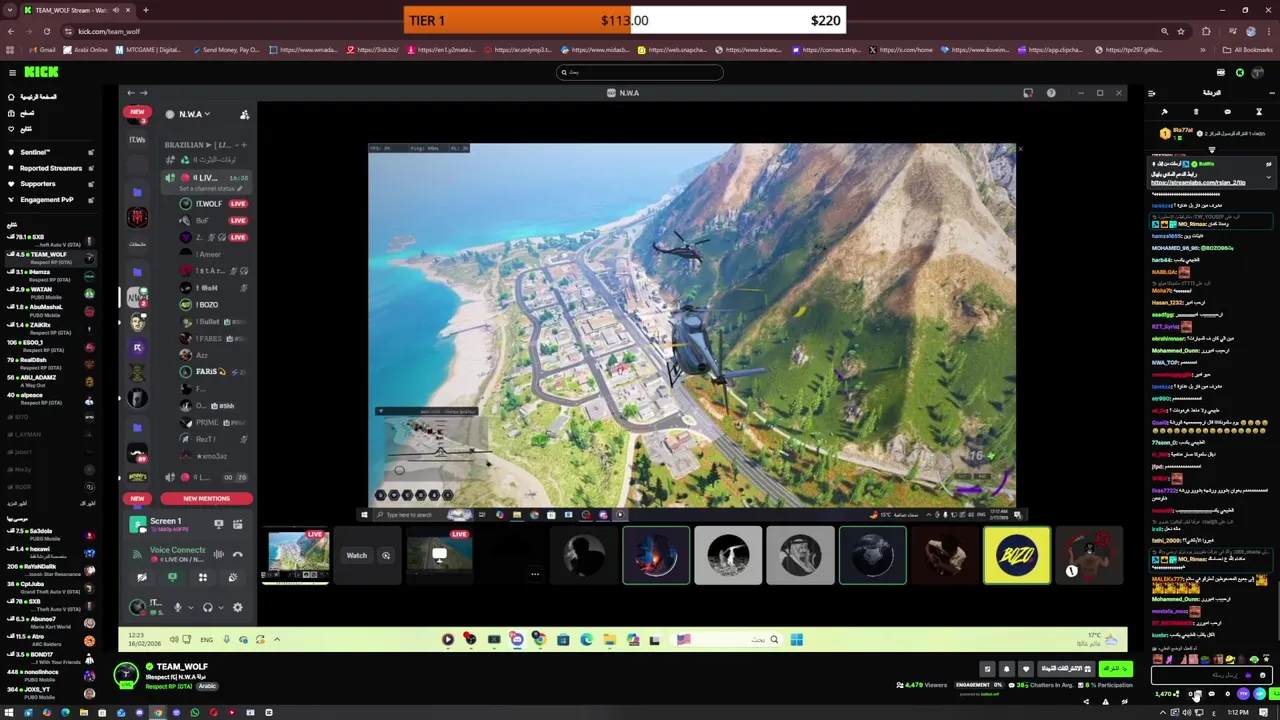Collapse the pinned message chevron in chat
1280x720 pixels.
1269,177
